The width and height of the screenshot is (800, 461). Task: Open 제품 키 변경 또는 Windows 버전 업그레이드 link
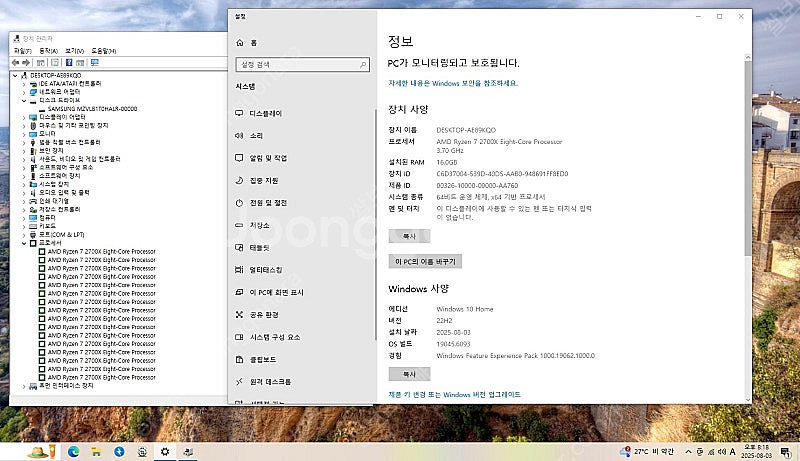[x=455, y=395]
